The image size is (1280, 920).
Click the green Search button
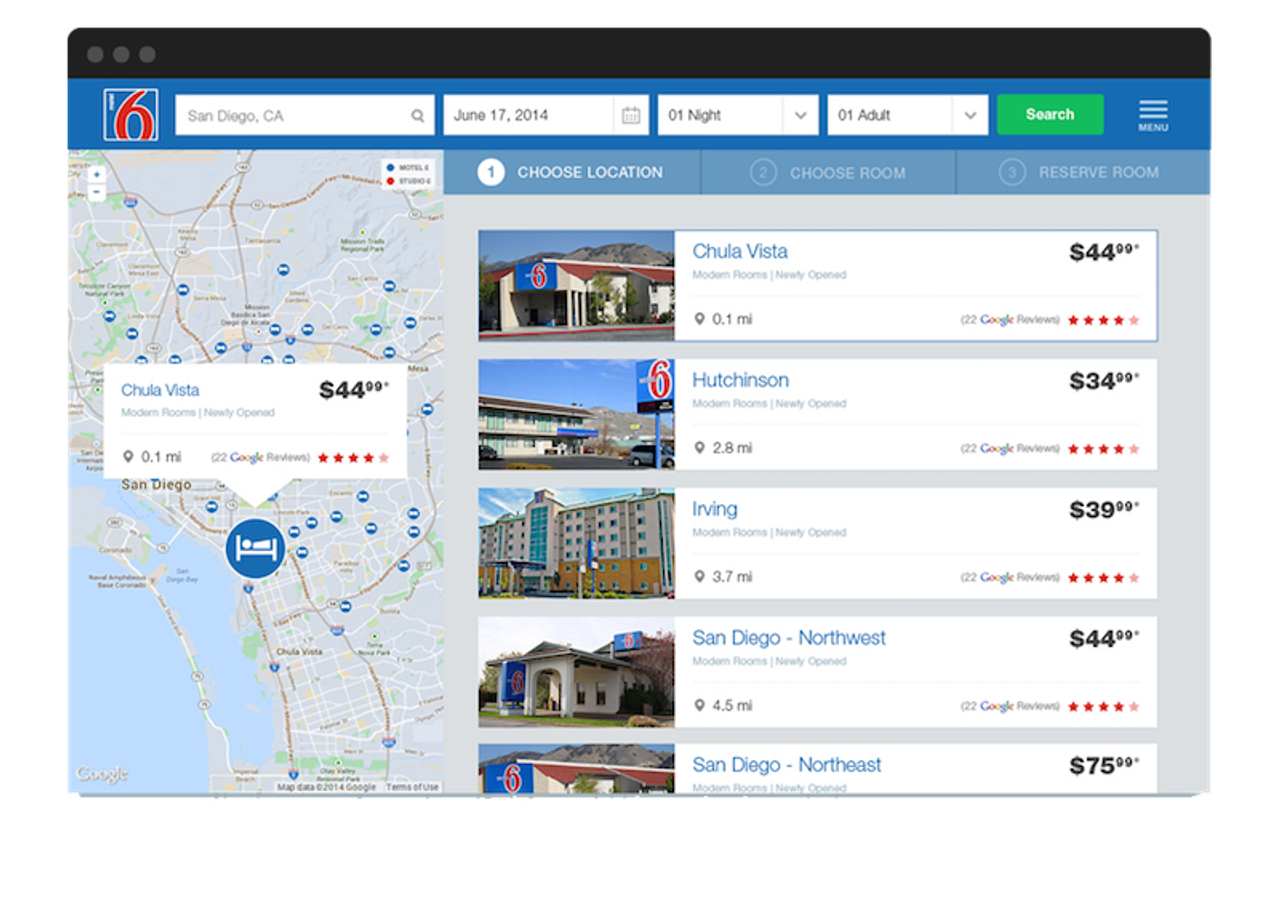[1050, 114]
